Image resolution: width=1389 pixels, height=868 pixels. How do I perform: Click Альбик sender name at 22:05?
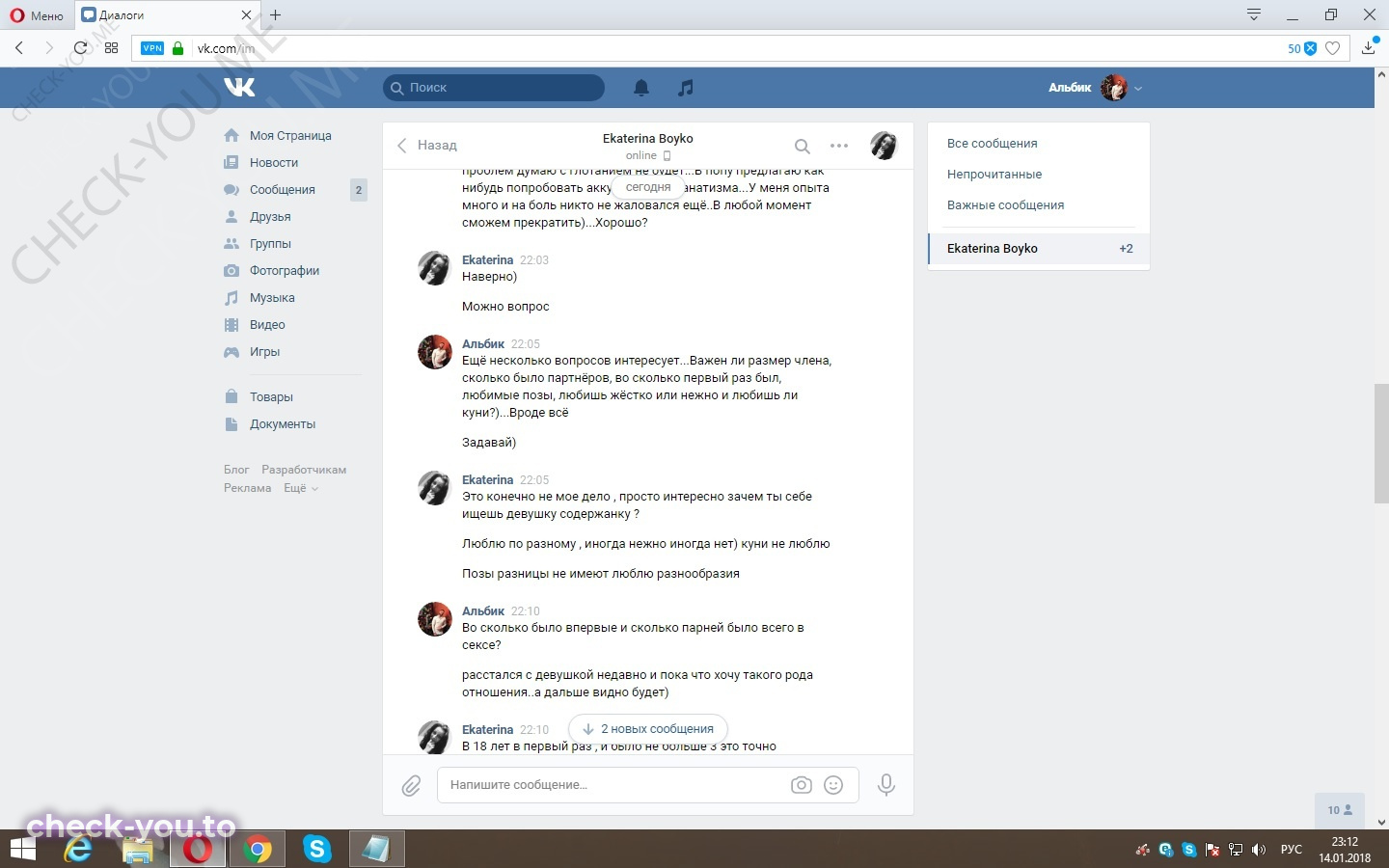[x=483, y=344]
